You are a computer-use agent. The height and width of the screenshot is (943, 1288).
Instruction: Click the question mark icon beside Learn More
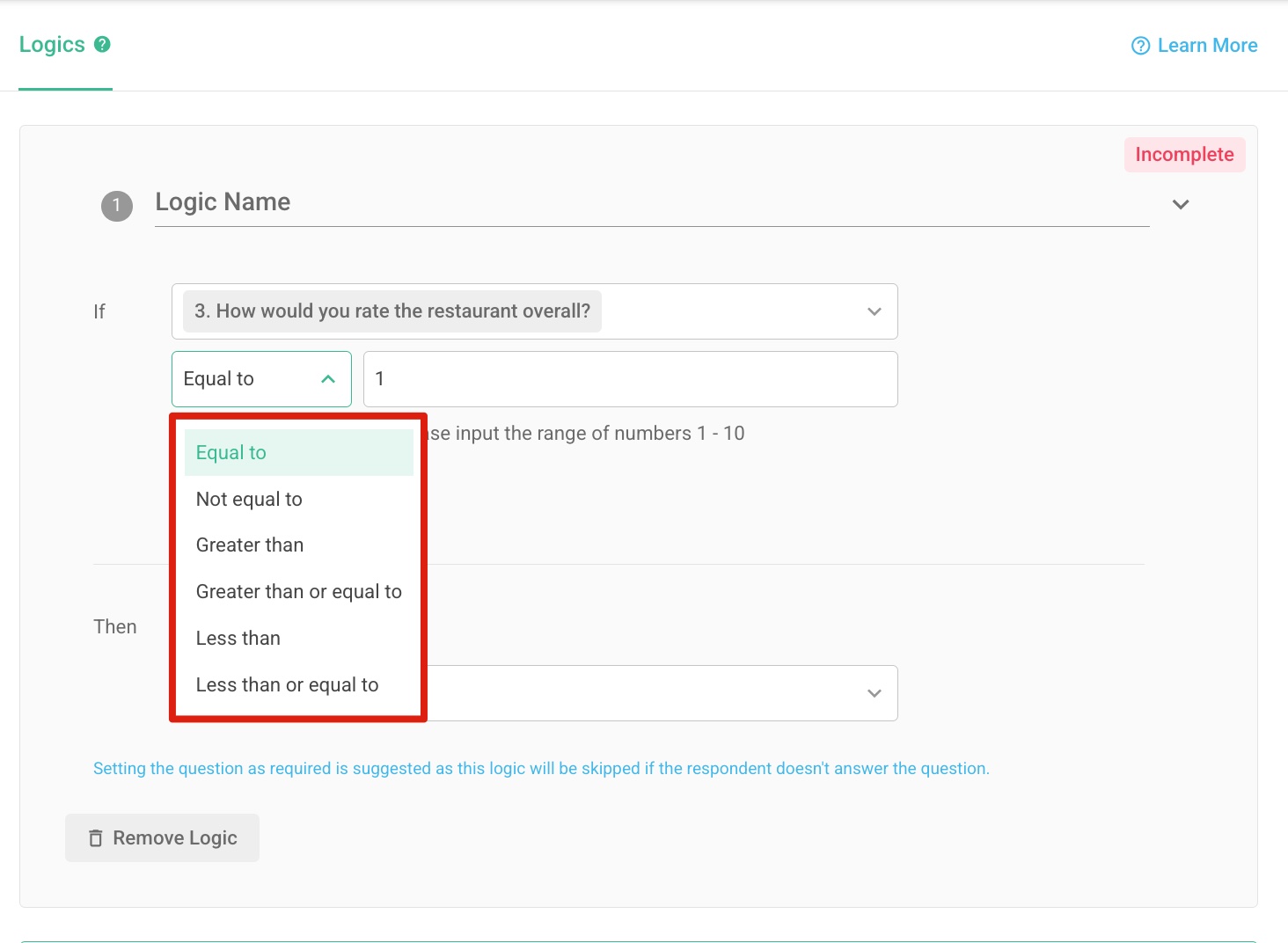point(1139,45)
